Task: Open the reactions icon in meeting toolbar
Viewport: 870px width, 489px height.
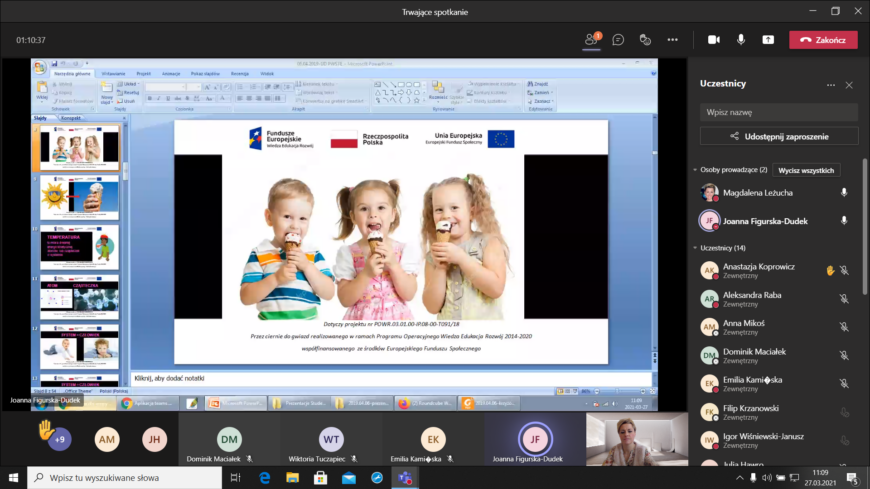Action: pyautogui.click(x=645, y=40)
